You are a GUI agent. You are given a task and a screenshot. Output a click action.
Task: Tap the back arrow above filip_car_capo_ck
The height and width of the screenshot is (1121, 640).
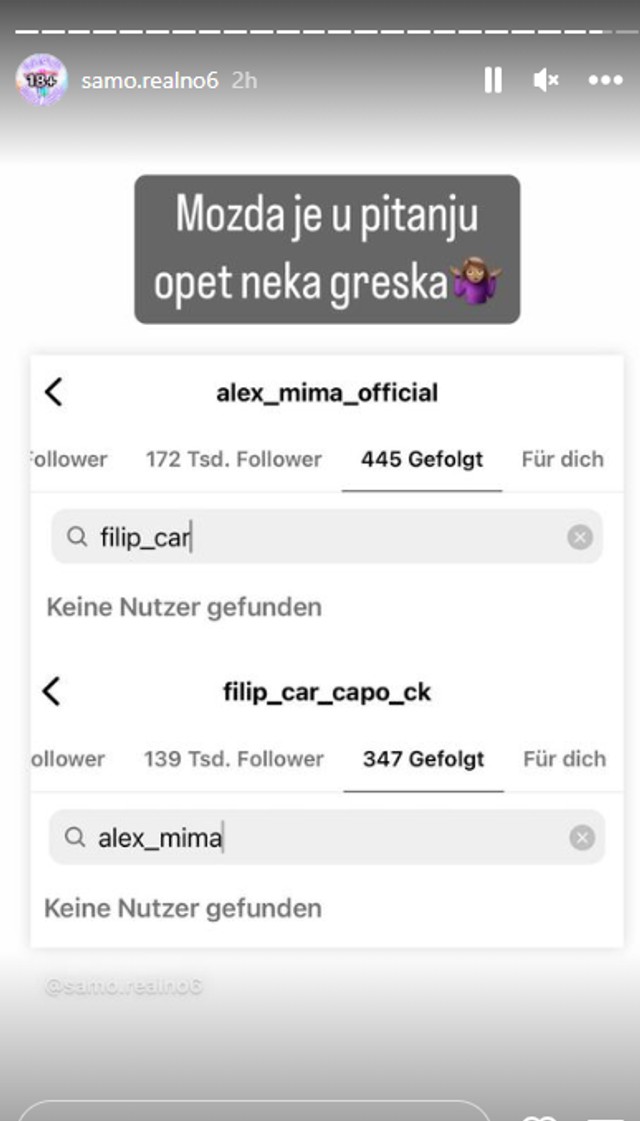[52, 691]
